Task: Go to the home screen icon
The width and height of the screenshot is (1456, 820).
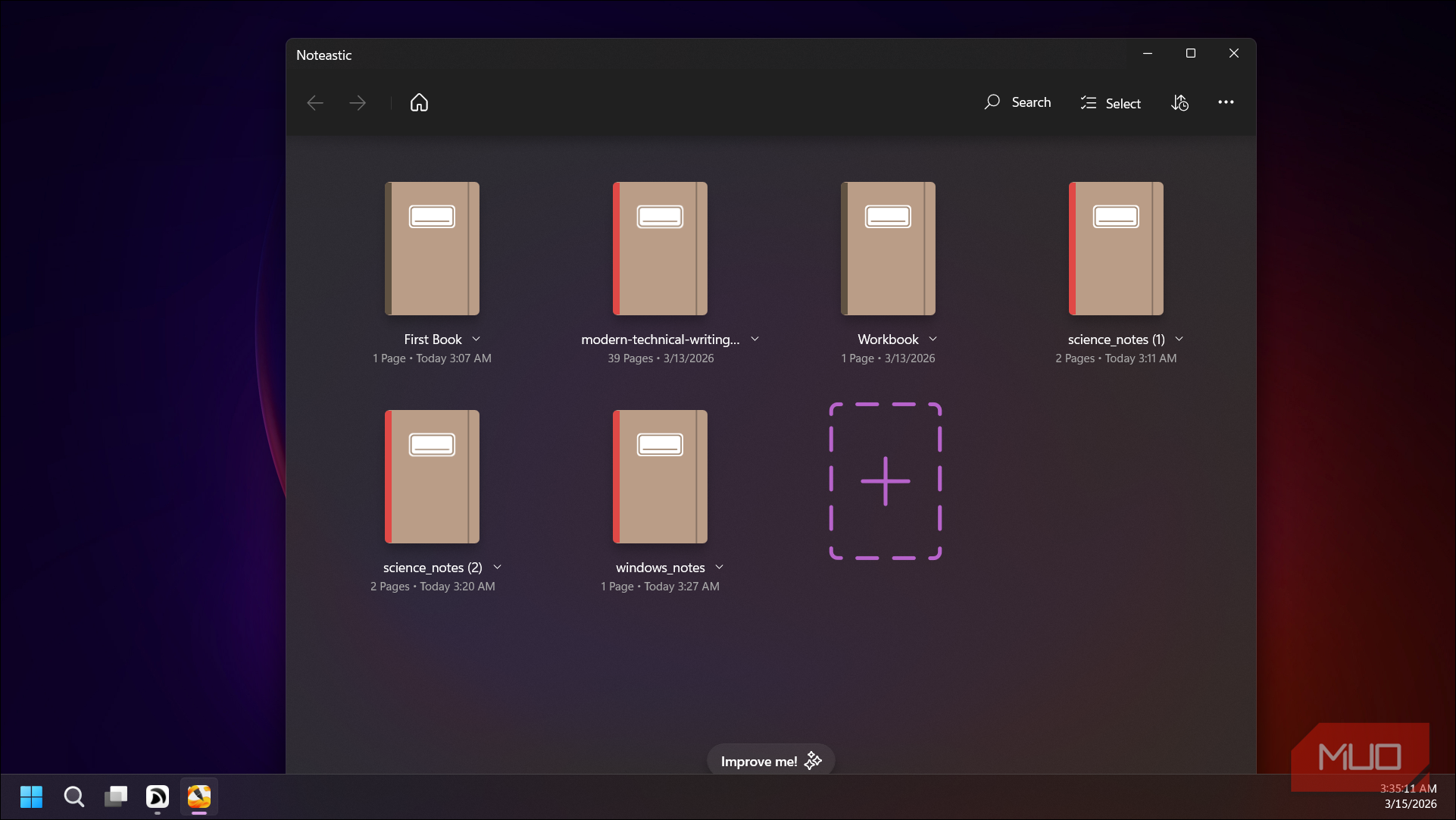Action: (419, 102)
